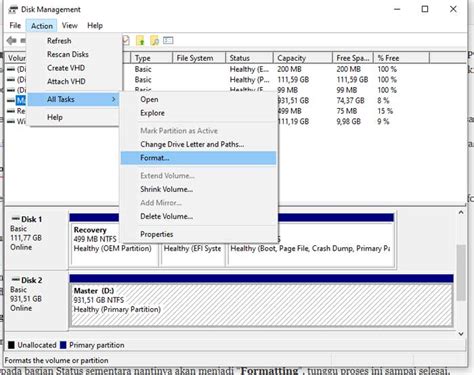Click the 931,51 GB capacity cell in list

(293, 100)
